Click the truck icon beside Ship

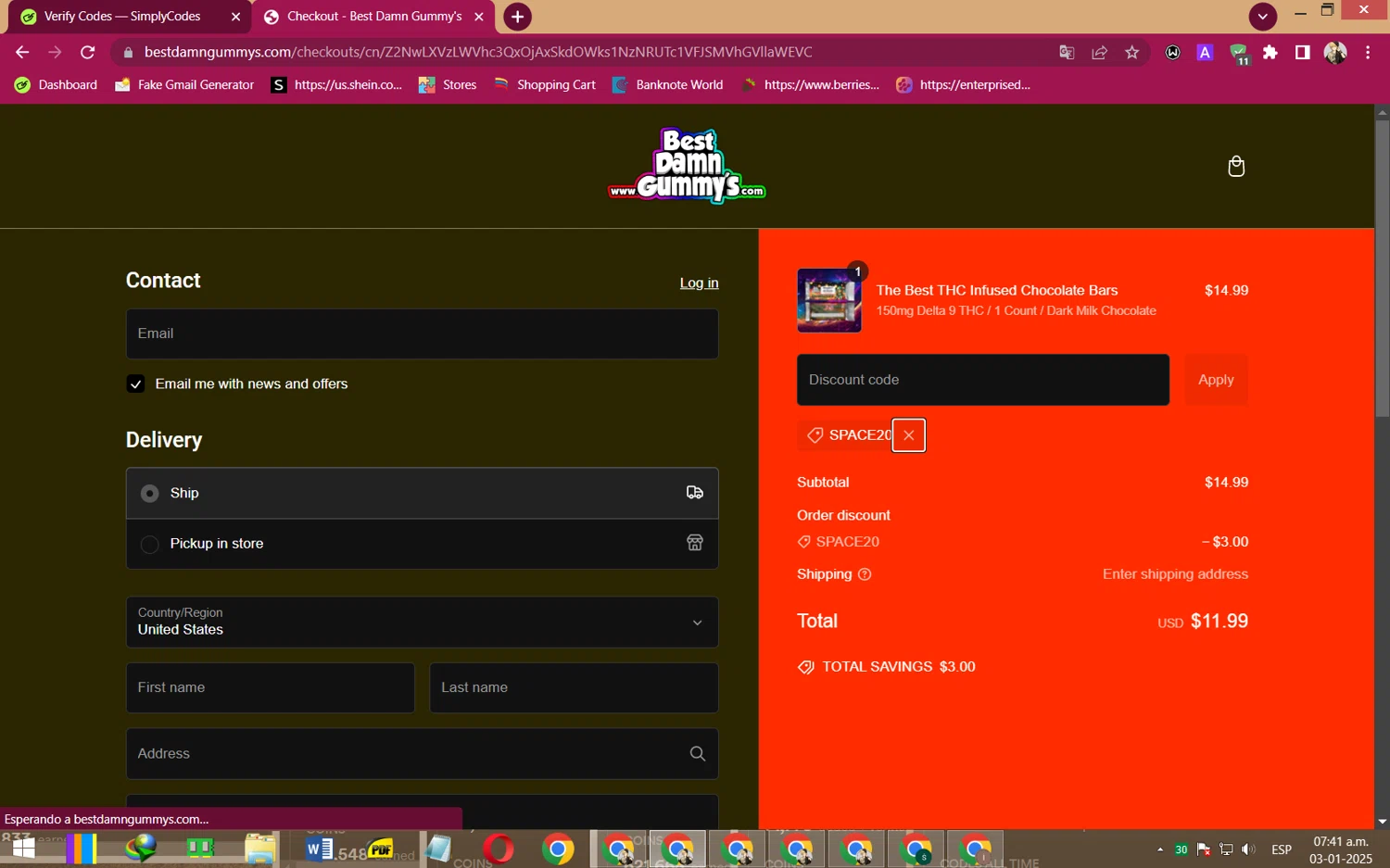[695, 493]
